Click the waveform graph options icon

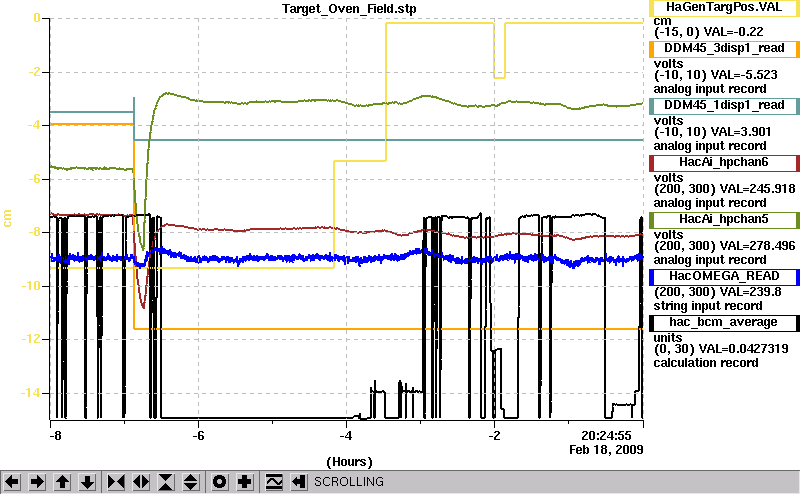pos(274,482)
